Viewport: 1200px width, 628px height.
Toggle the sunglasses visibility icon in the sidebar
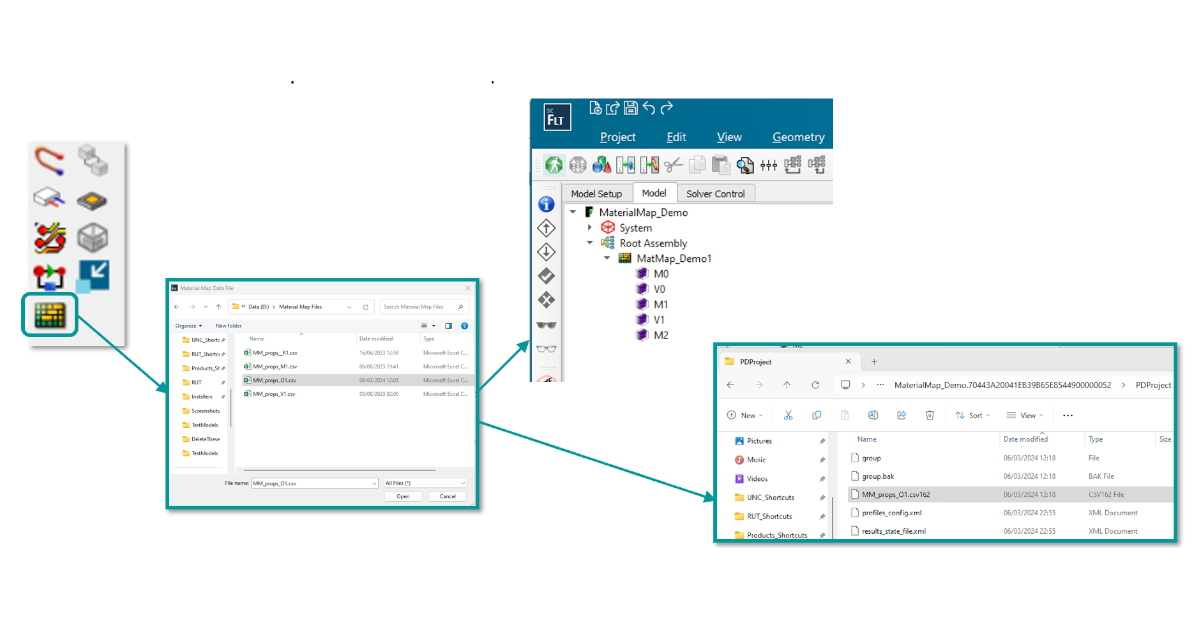click(547, 324)
